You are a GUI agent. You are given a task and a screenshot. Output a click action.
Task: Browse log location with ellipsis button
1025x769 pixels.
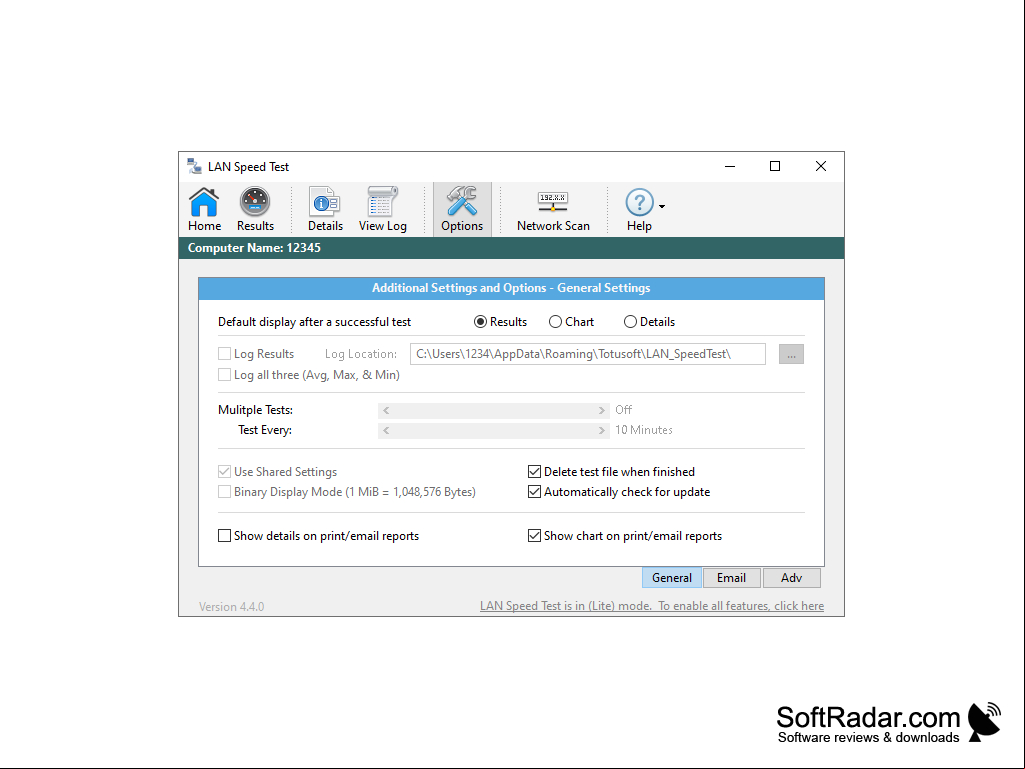pyautogui.click(x=791, y=354)
